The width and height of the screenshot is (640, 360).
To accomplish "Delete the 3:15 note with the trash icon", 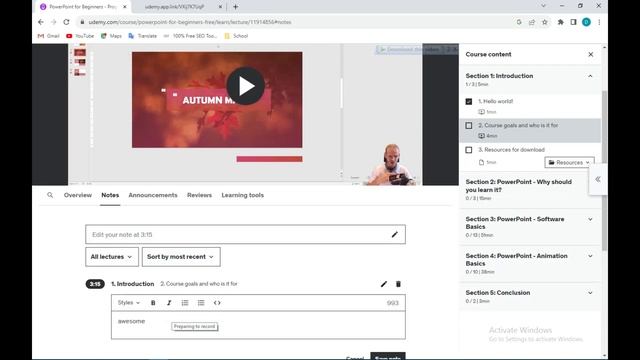I will [x=398, y=284].
